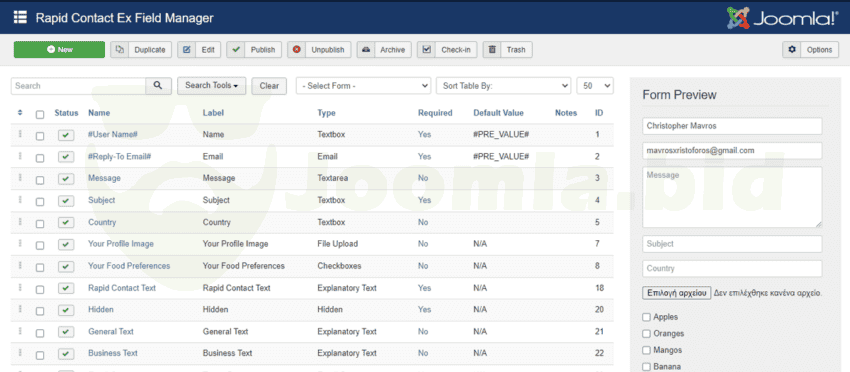Viewport: 850px width, 372px height.
Task: Click the Edit toolbar button
Action: pyautogui.click(x=199, y=49)
